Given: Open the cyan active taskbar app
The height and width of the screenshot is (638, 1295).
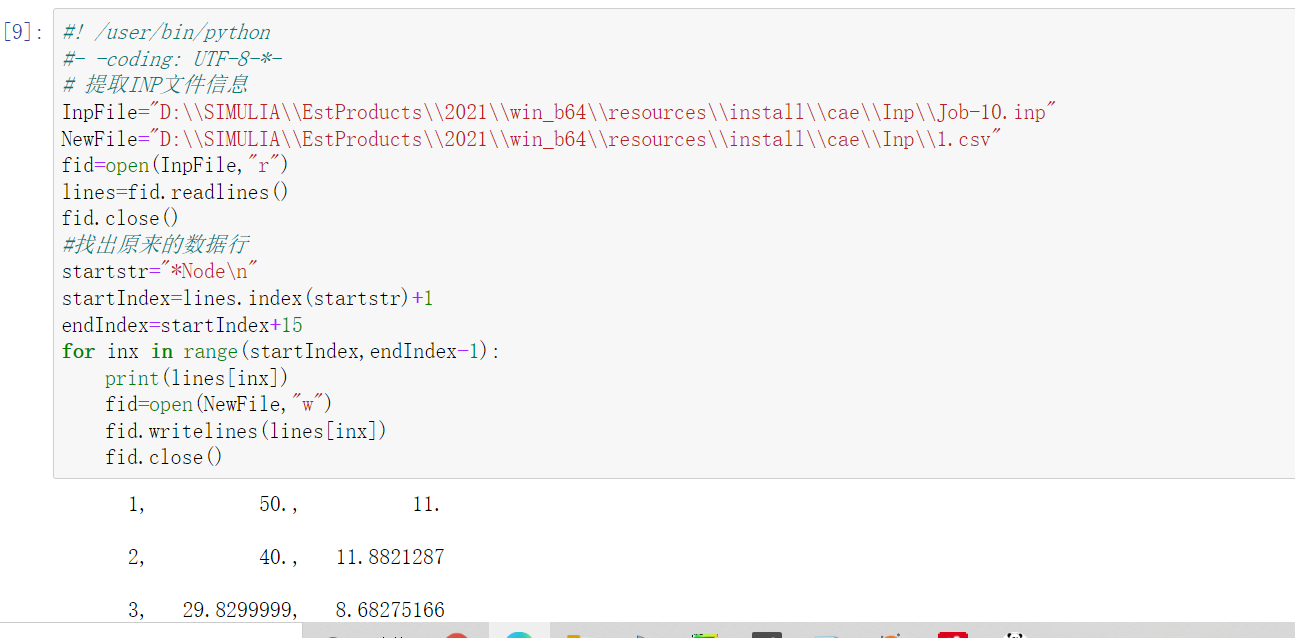Looking at the screenshot, I should [x=518, y=634].
